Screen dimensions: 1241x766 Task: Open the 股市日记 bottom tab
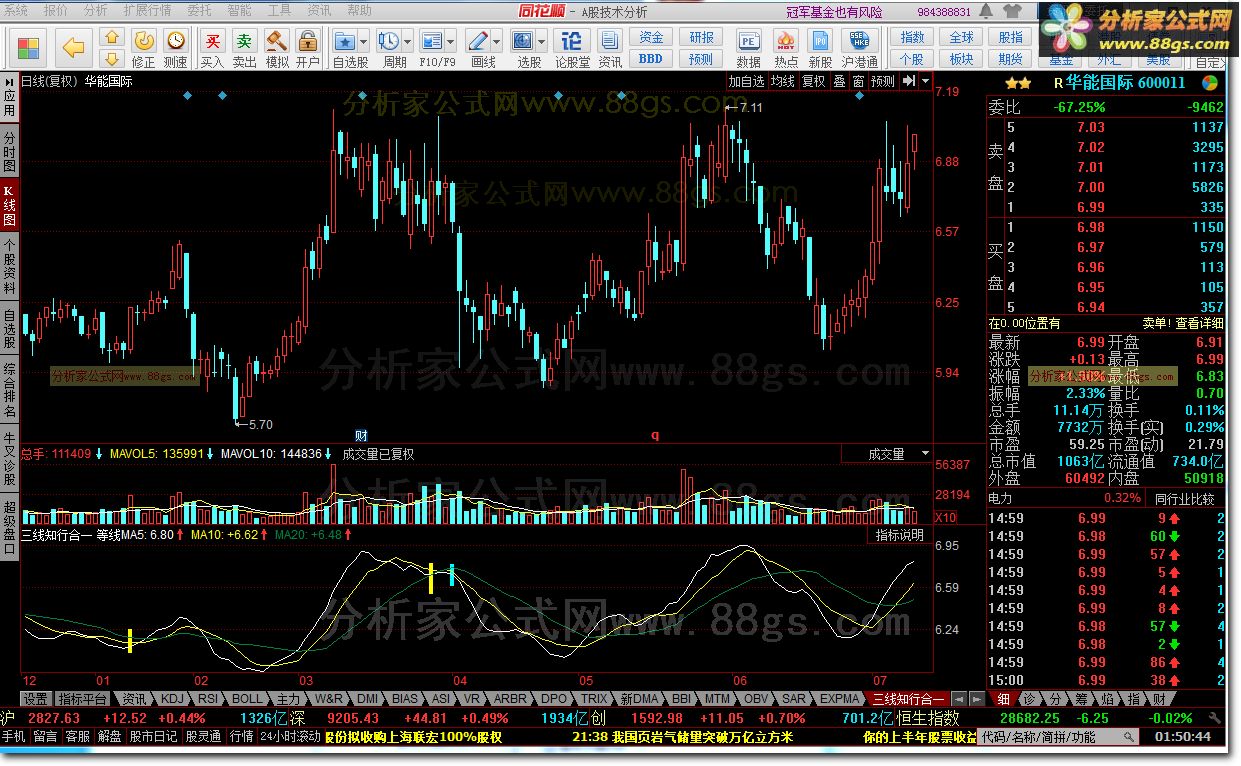click(x=153, y=737)
